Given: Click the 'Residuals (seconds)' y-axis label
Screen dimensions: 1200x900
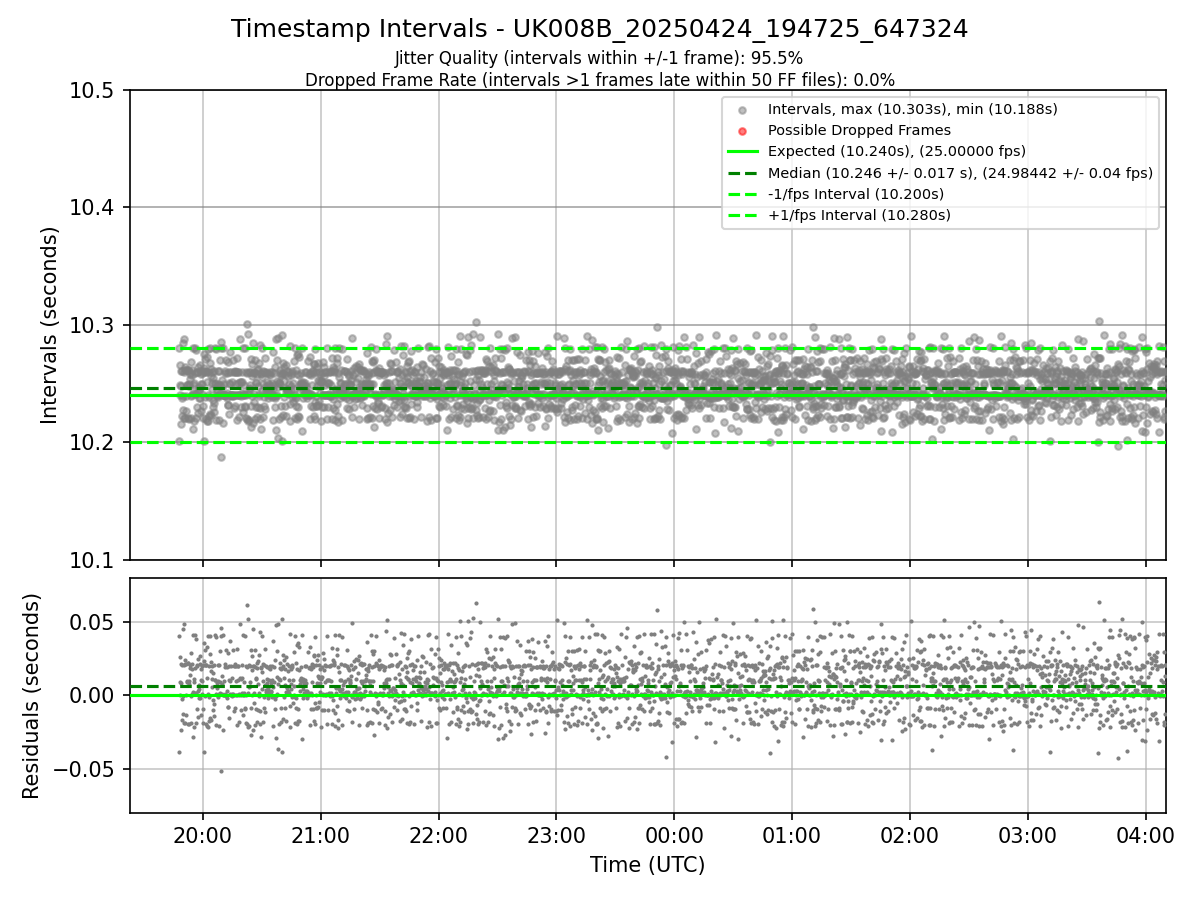Looking at the screenshot, I should tap(32, 696).
